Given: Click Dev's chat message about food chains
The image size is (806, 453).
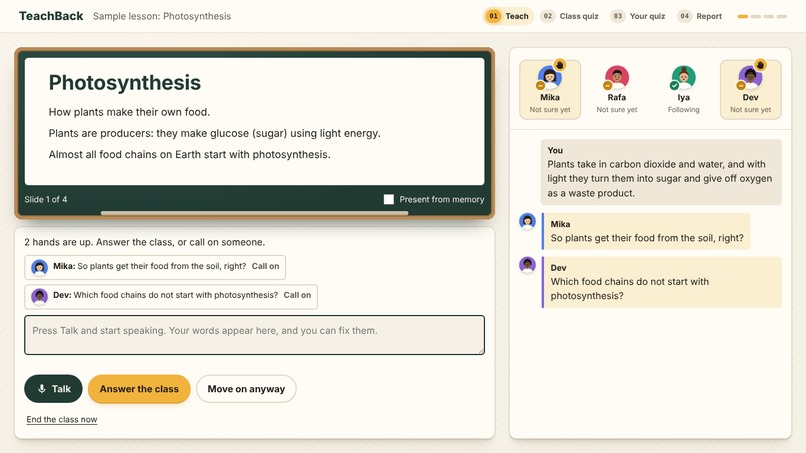Looking at the screenshot, I should click(x=662, y=282).
